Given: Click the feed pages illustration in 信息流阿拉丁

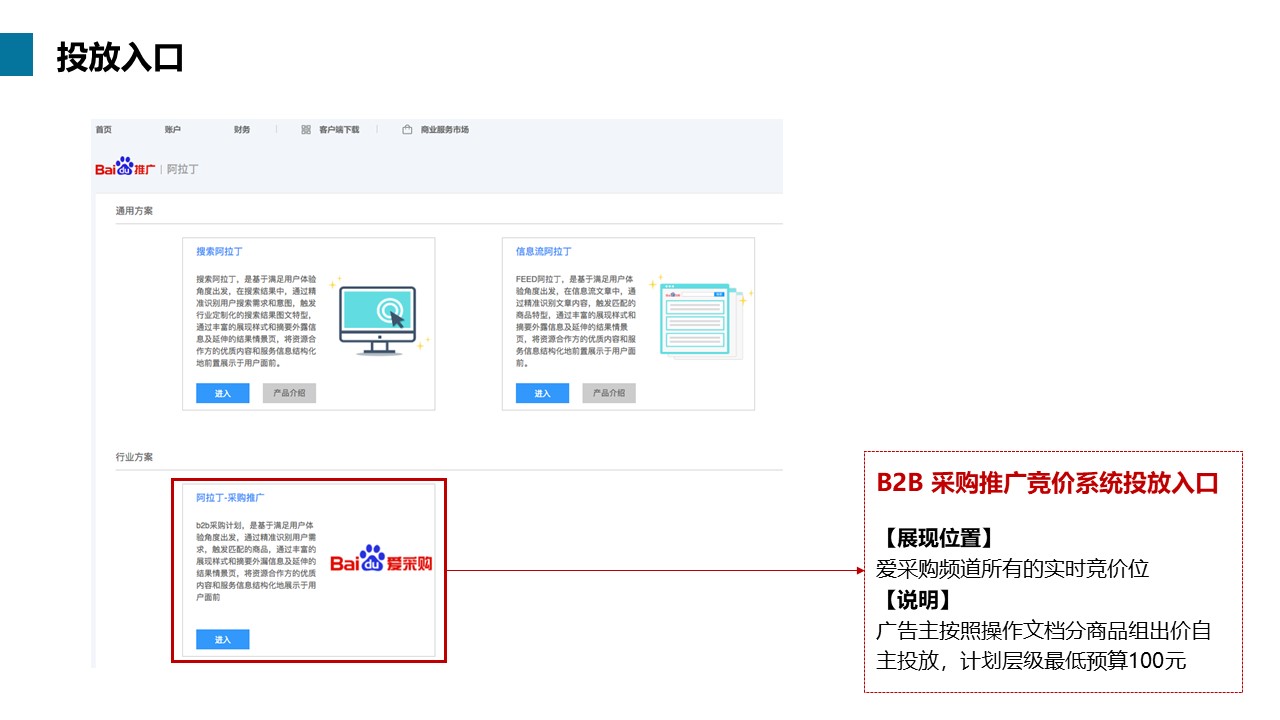Looking at the screenshot, I should click(x=700, y=318).
